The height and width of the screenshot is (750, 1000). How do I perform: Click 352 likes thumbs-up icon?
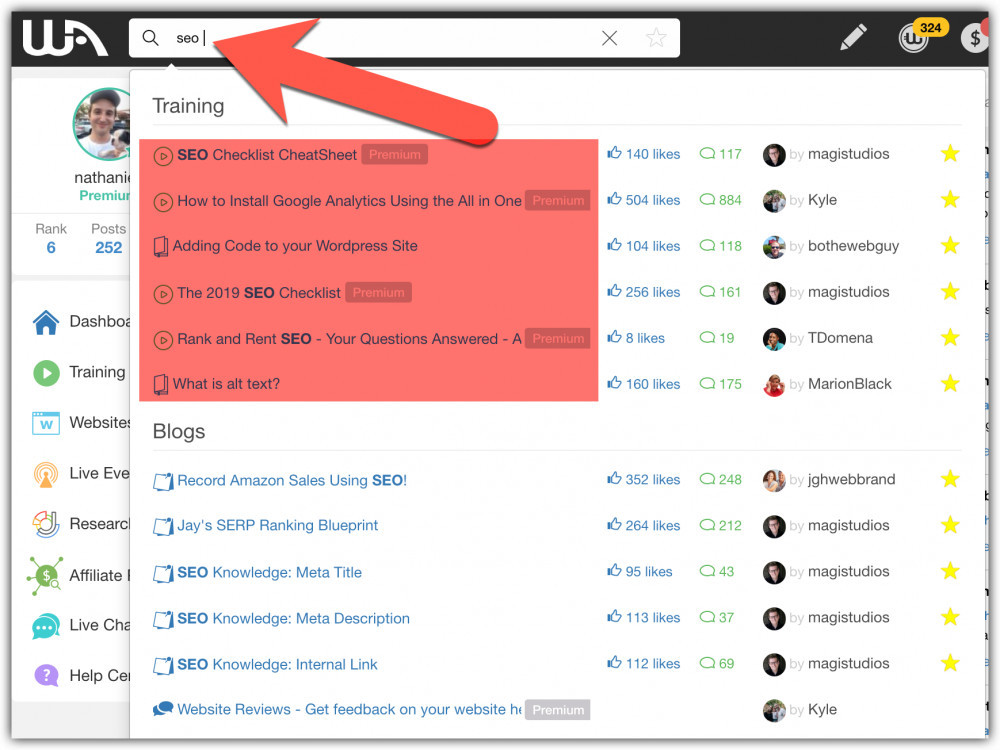point(614,478)
